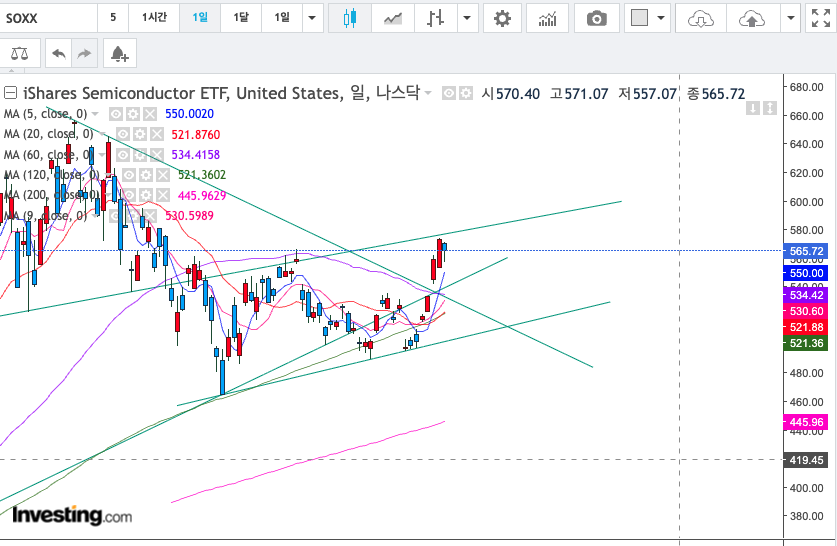Open chart properties gear settings
The height and width of the screenshot is (546, 837).
click(x=502, y=19)
